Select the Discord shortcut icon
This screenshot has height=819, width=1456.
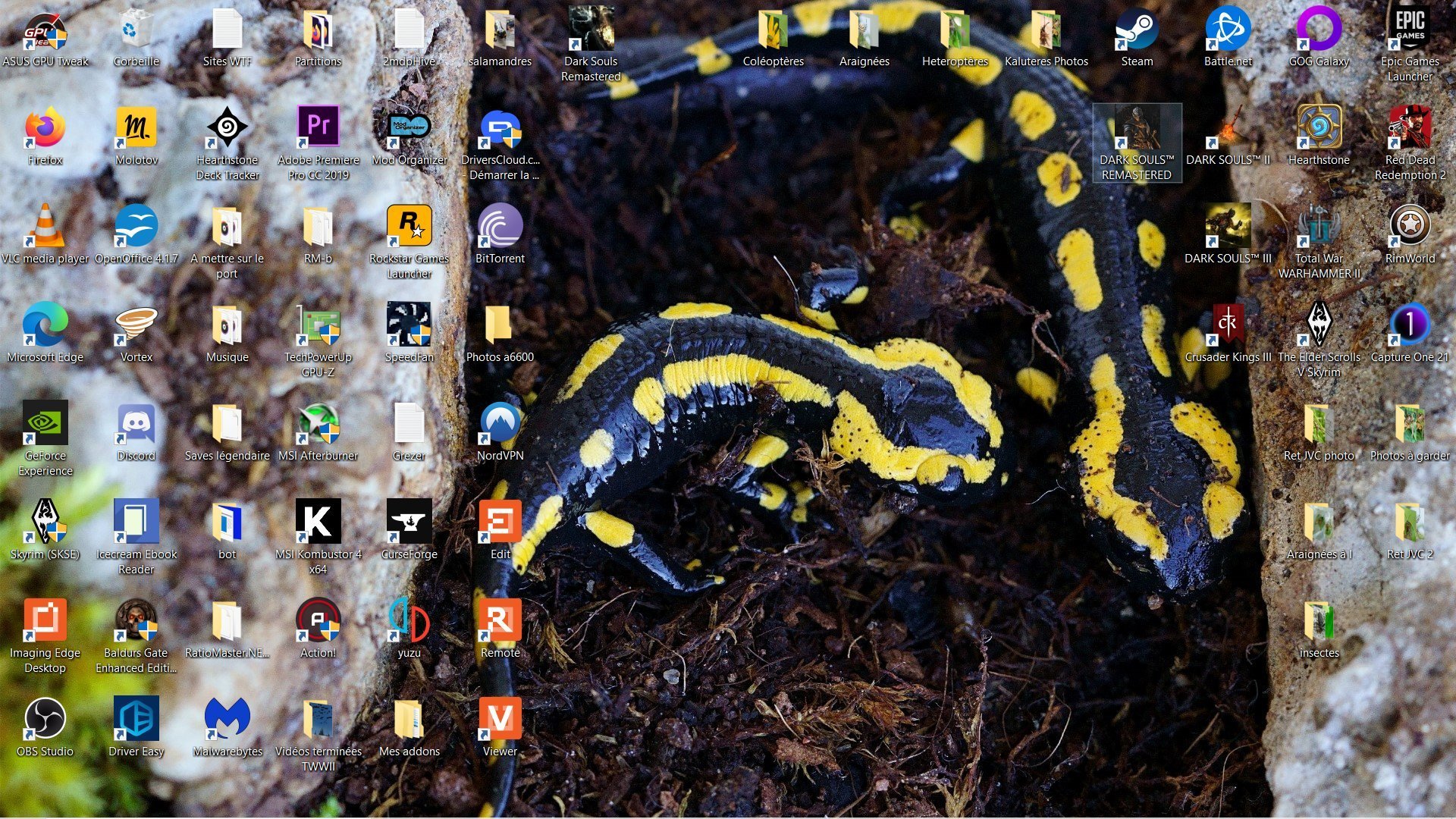pos(136,423)
